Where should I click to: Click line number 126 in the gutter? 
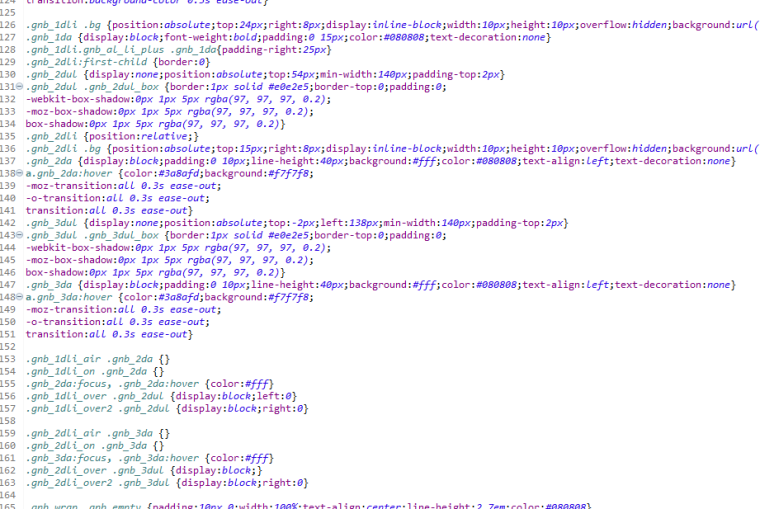click(8, 25)
